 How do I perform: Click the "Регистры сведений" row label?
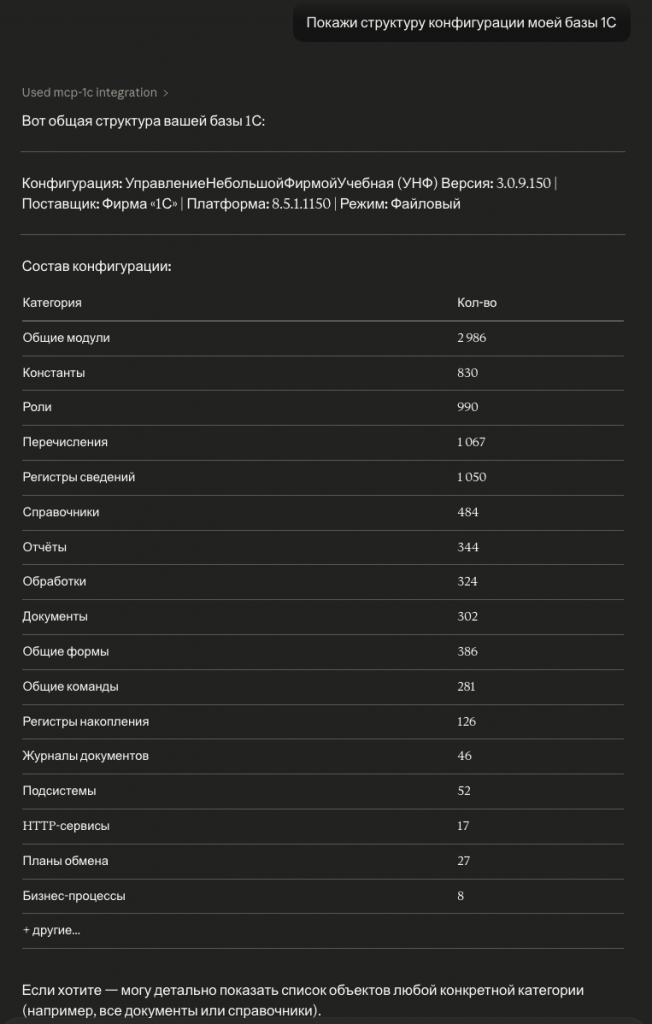click(x=78, y=477)
